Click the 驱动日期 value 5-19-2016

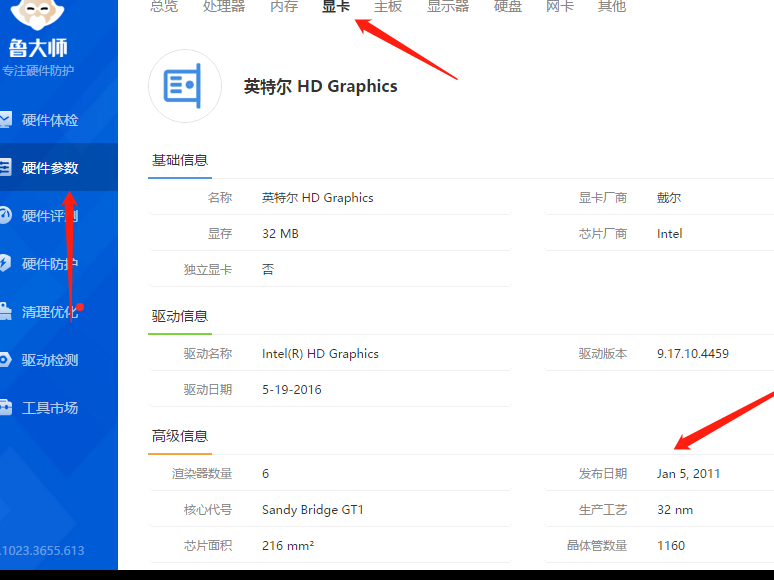[291, 390]
